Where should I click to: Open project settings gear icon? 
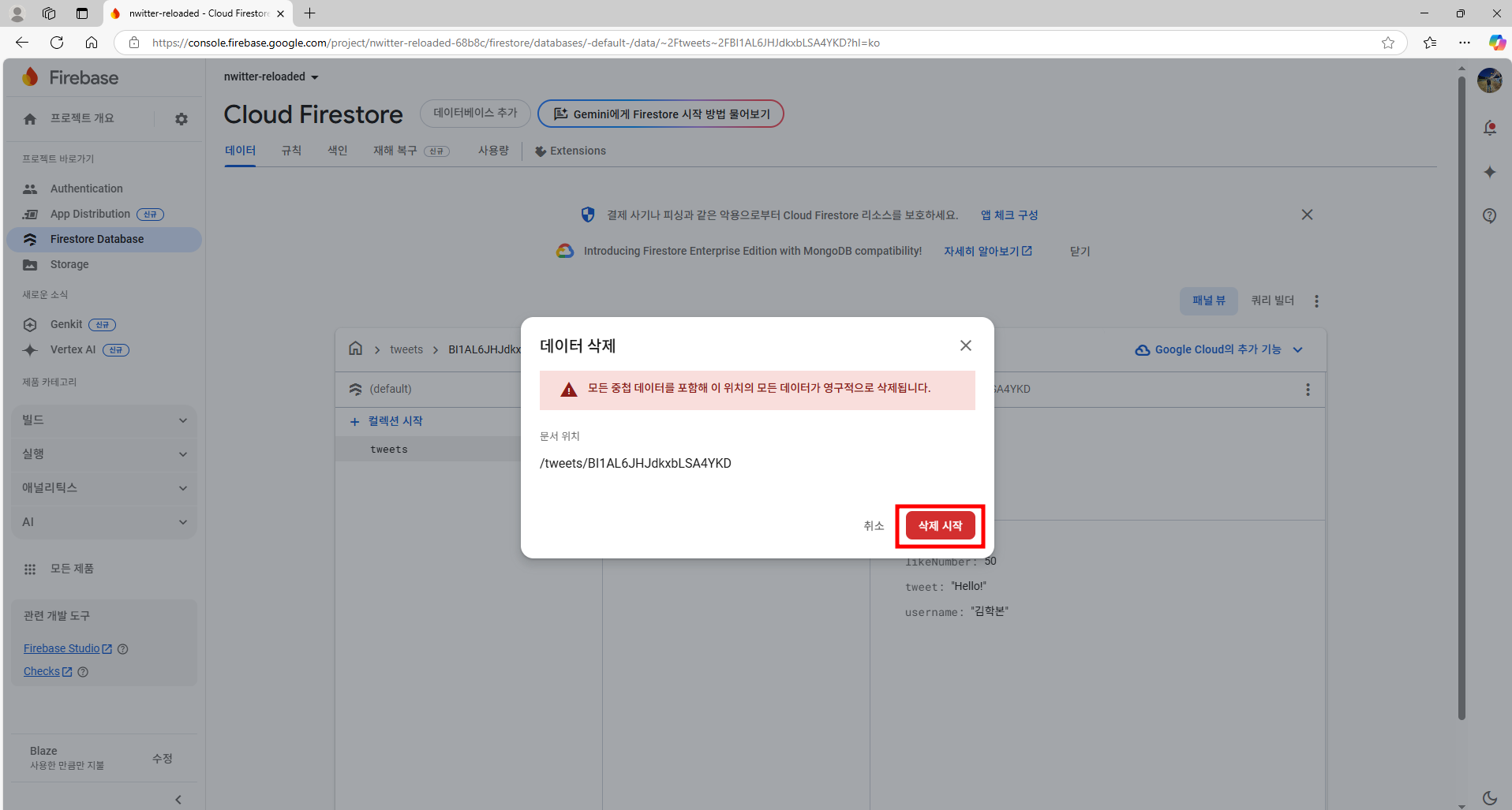[182, 119]
